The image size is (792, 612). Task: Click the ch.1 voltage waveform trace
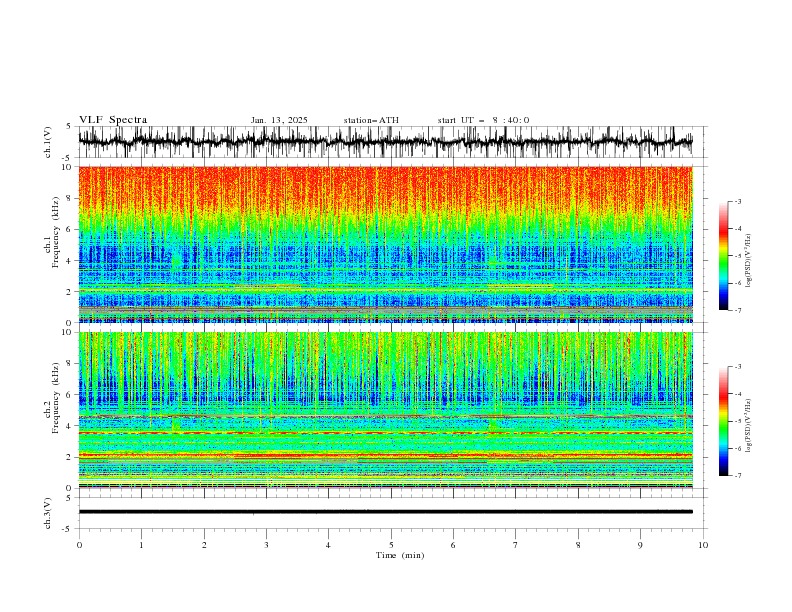pyautogui.click(x=385, y=142)
